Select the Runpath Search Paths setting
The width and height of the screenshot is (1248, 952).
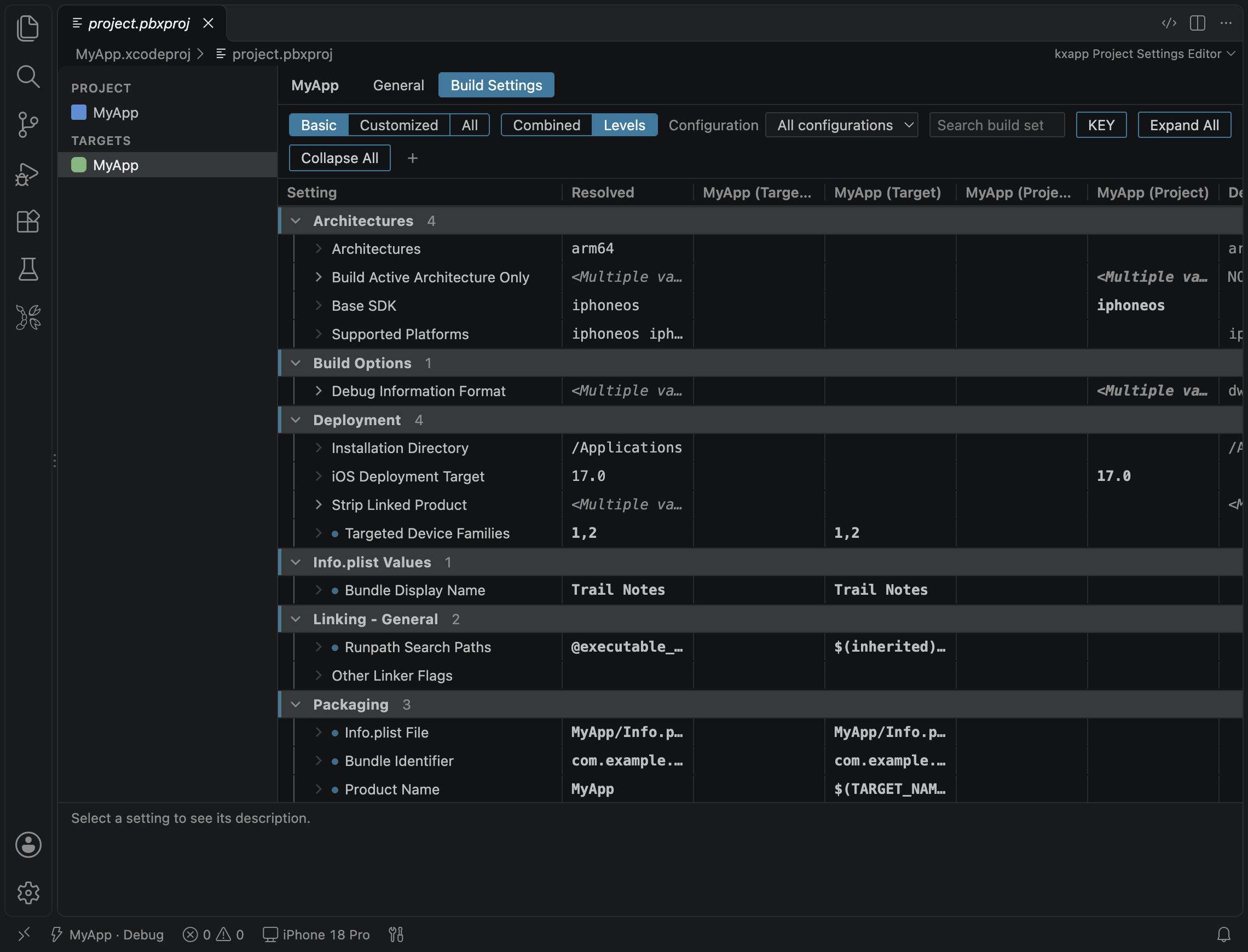(418, 647)
